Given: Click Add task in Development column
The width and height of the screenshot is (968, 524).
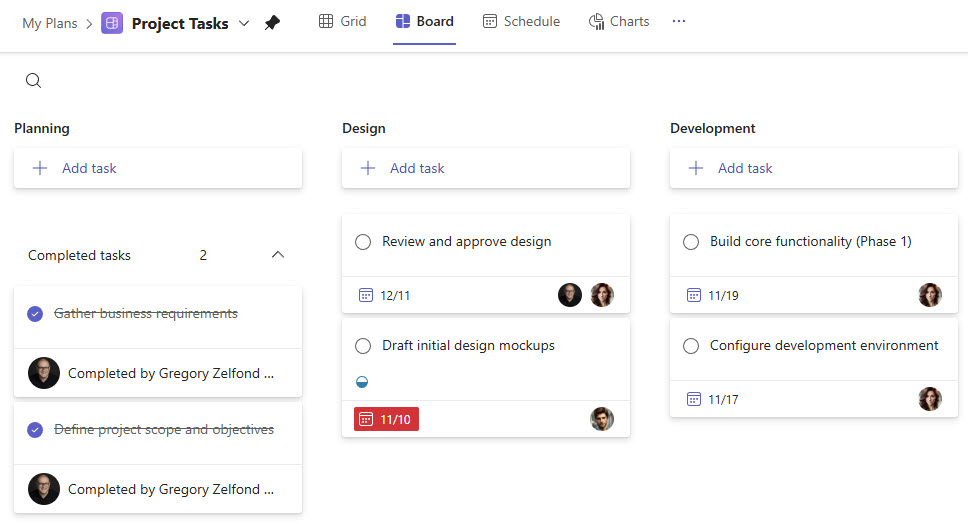Looking at the screenshot, I should point(745,168).
